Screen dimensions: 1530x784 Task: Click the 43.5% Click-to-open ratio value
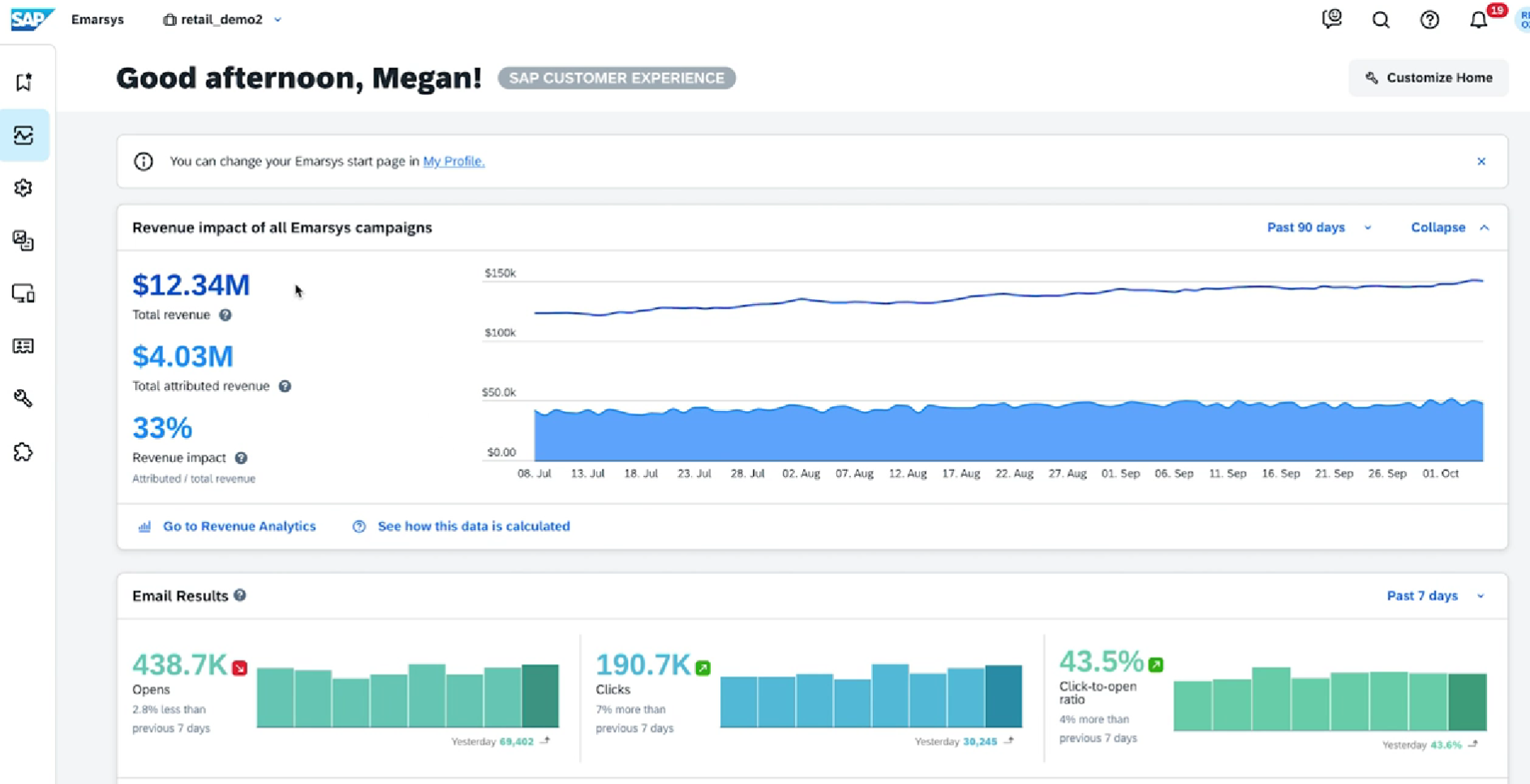tap(1102, 662)
